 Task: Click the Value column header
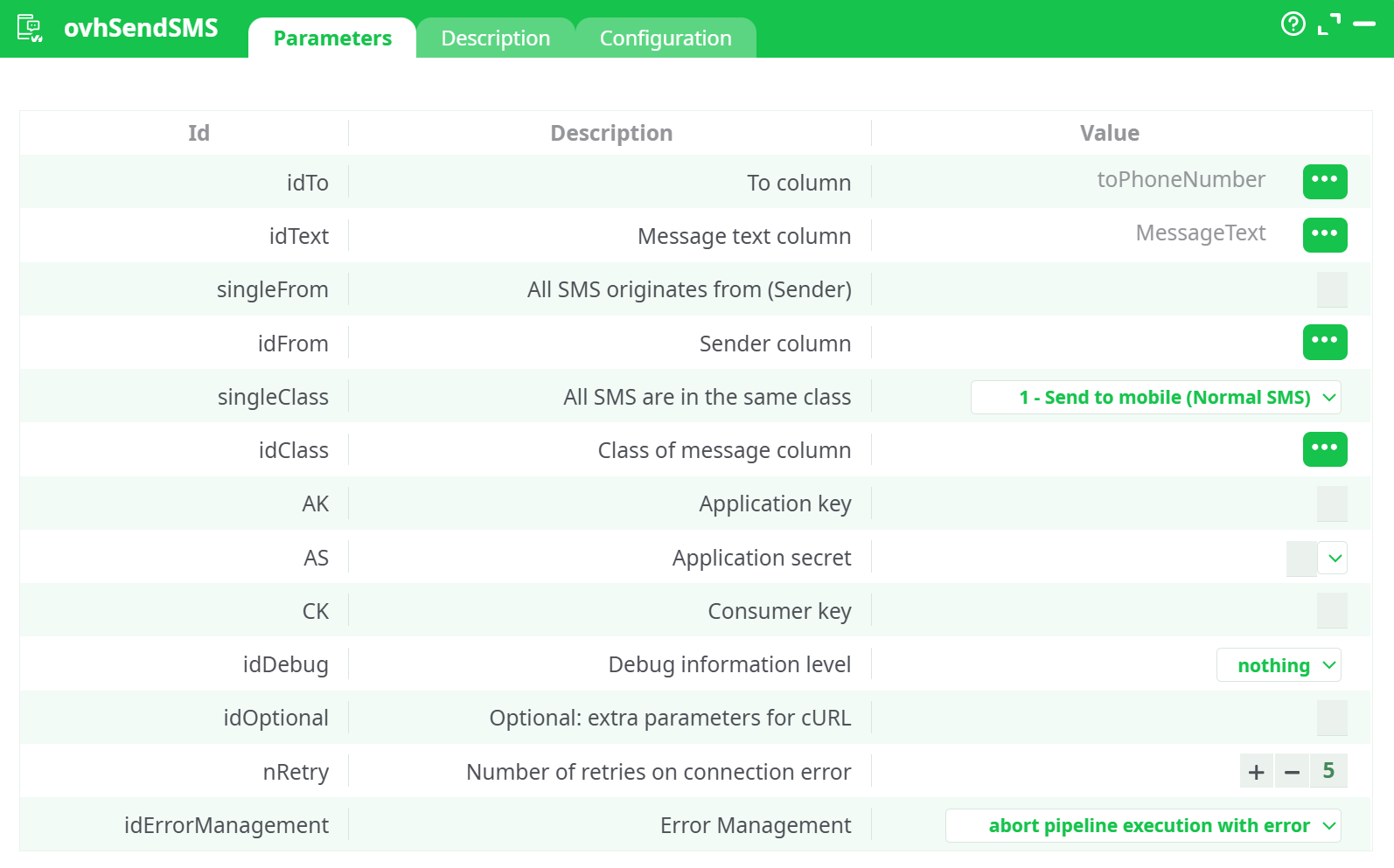pyautogui.click(x=1109, y=133)
